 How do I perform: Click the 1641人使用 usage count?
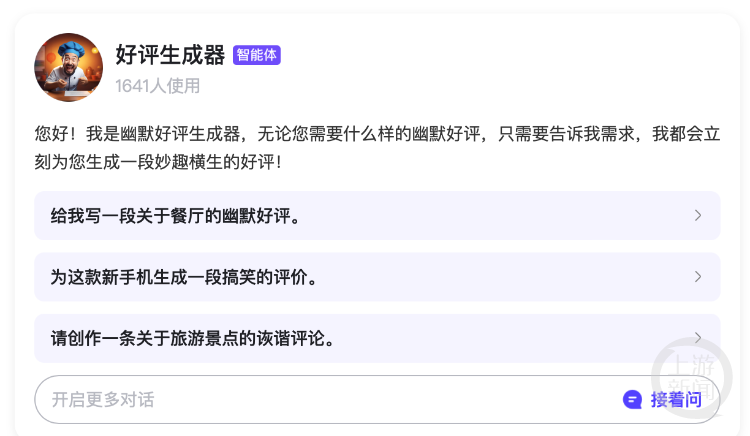click(x=157, y=86)
